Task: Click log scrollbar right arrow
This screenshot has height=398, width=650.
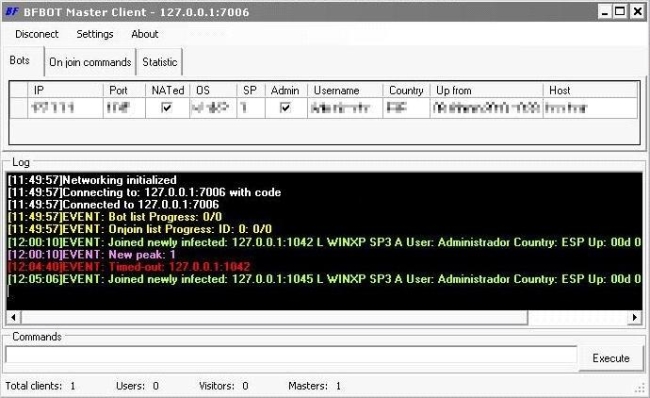Action: coord(635,318)
